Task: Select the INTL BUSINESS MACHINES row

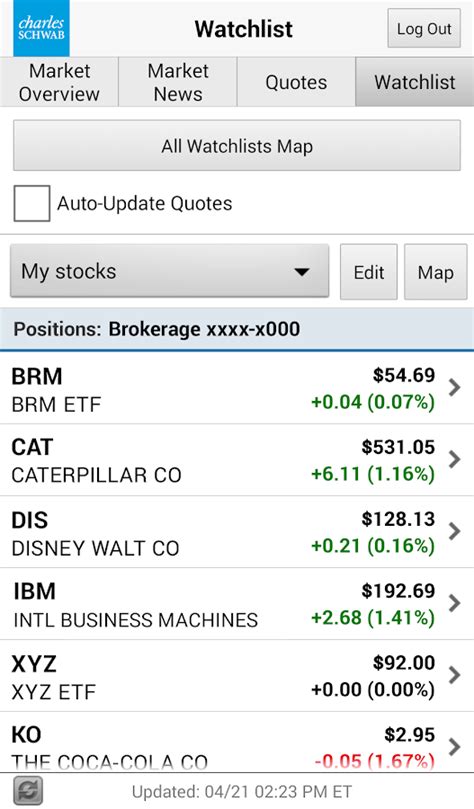Action: pos(237,604)
